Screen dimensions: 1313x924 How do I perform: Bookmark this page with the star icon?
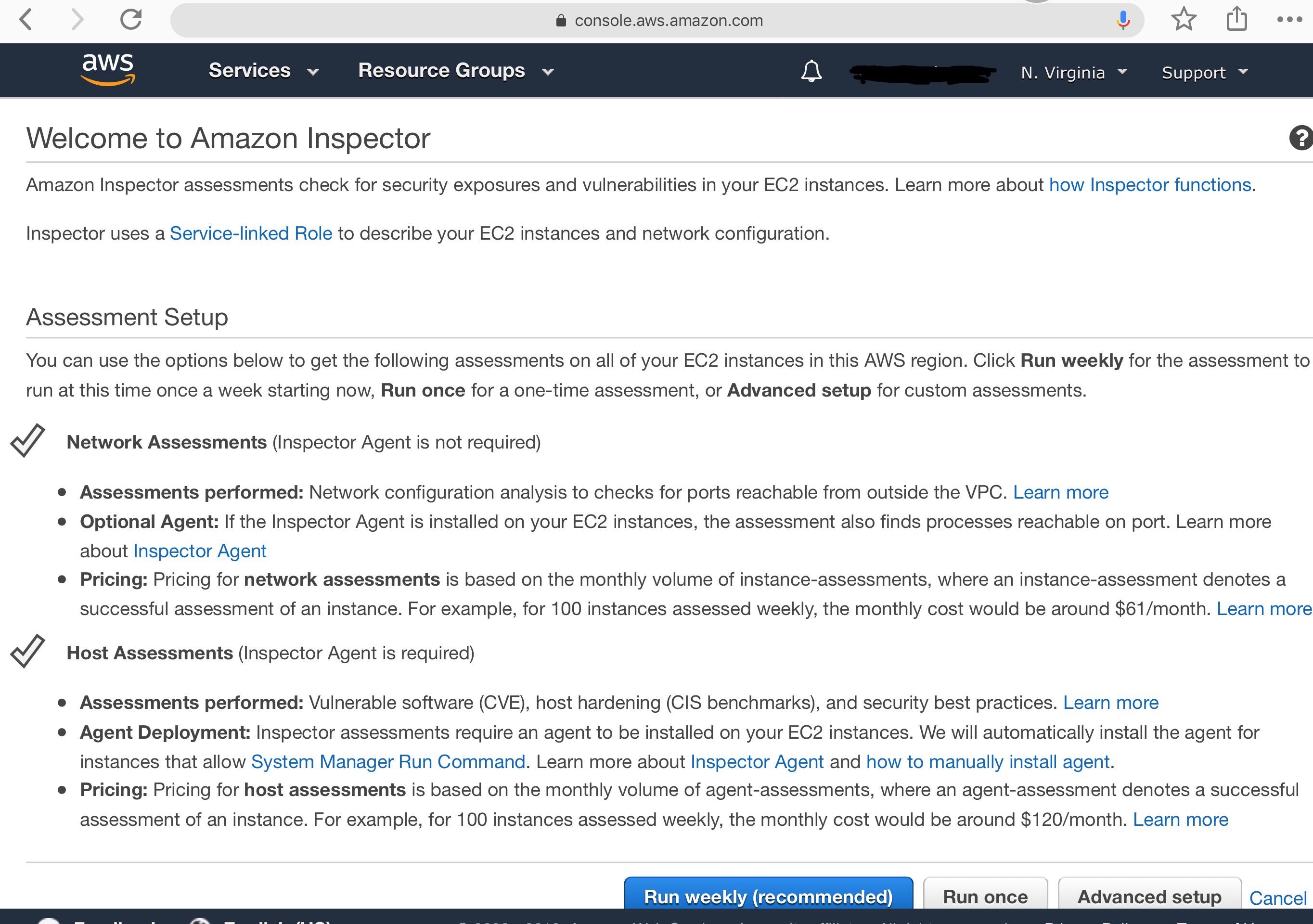[1184, 19]
